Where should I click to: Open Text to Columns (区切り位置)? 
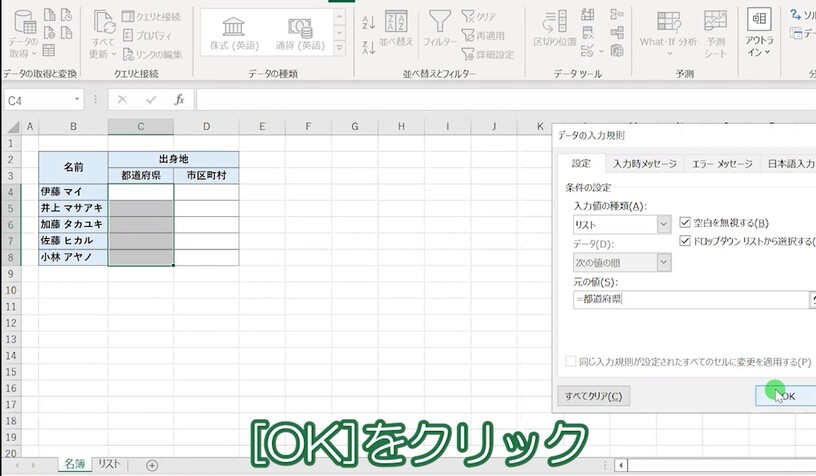[x=555, y=28]
